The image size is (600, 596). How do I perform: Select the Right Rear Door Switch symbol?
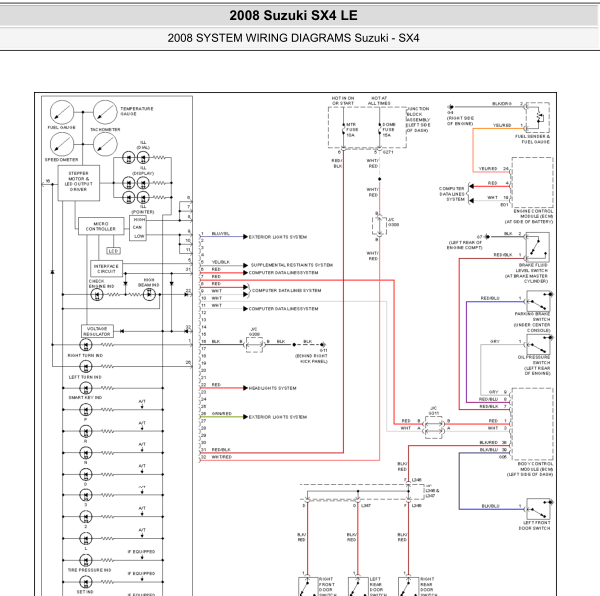click(408, 586)
